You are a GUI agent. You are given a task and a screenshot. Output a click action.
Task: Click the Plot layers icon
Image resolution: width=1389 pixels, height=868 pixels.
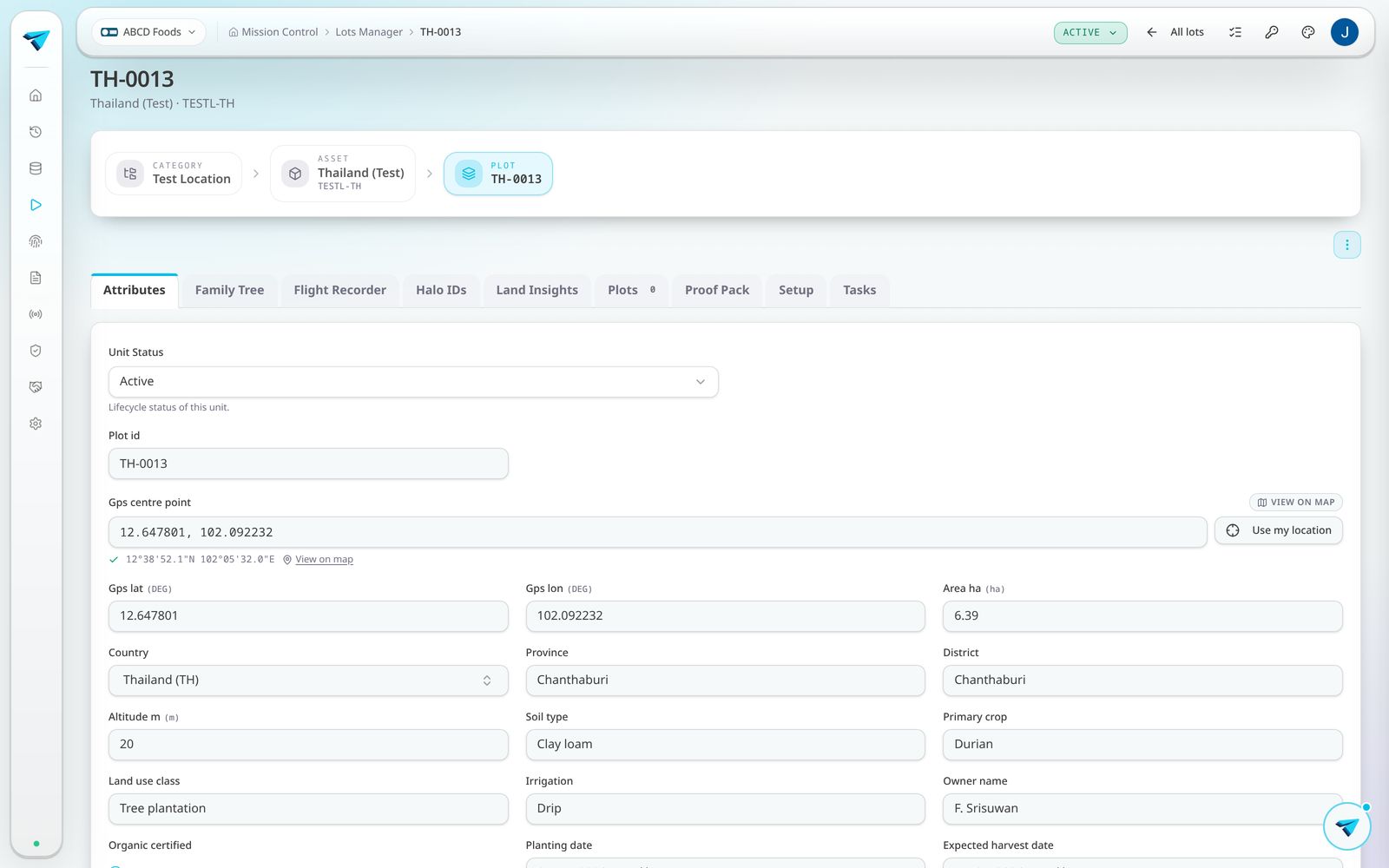pos(469,174)
